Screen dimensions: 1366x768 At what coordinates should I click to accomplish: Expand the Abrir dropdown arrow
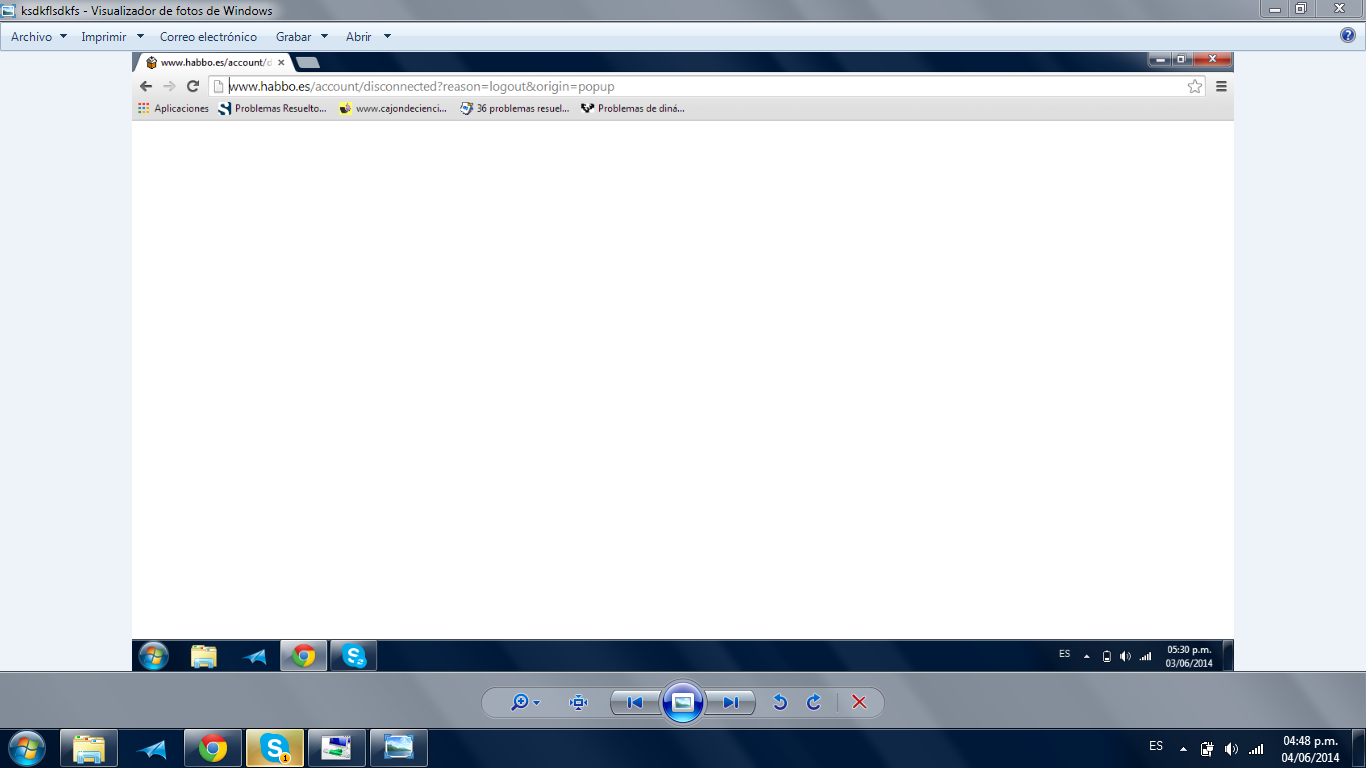coord(388,37)
